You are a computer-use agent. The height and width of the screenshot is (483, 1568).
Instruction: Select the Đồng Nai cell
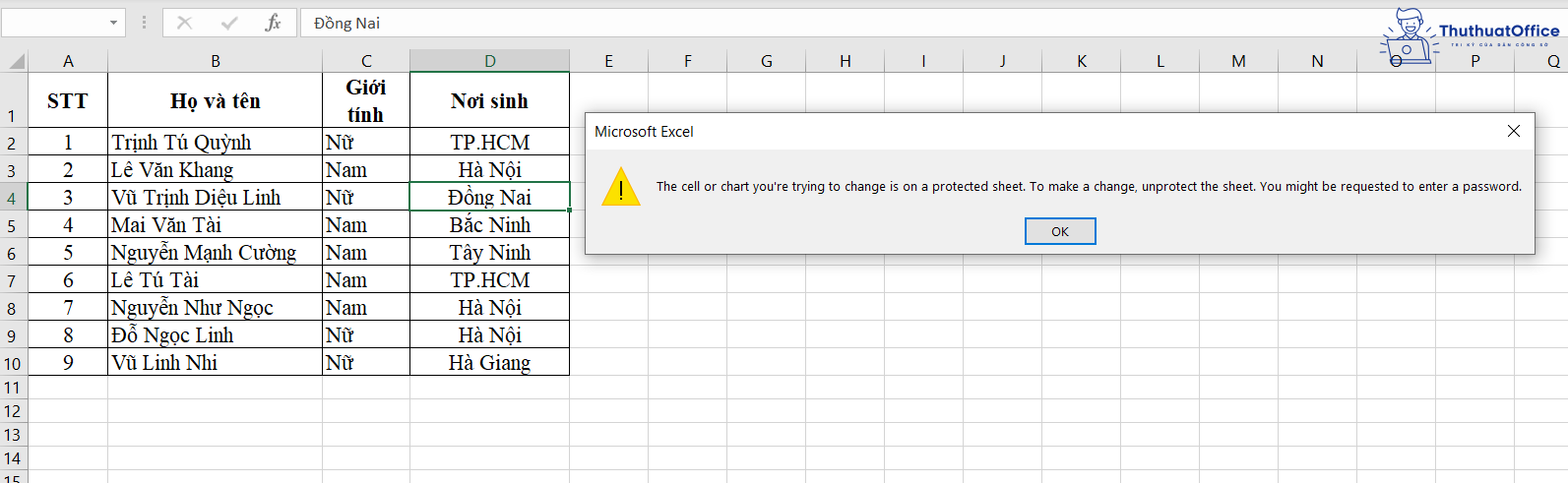click(490, 197)
